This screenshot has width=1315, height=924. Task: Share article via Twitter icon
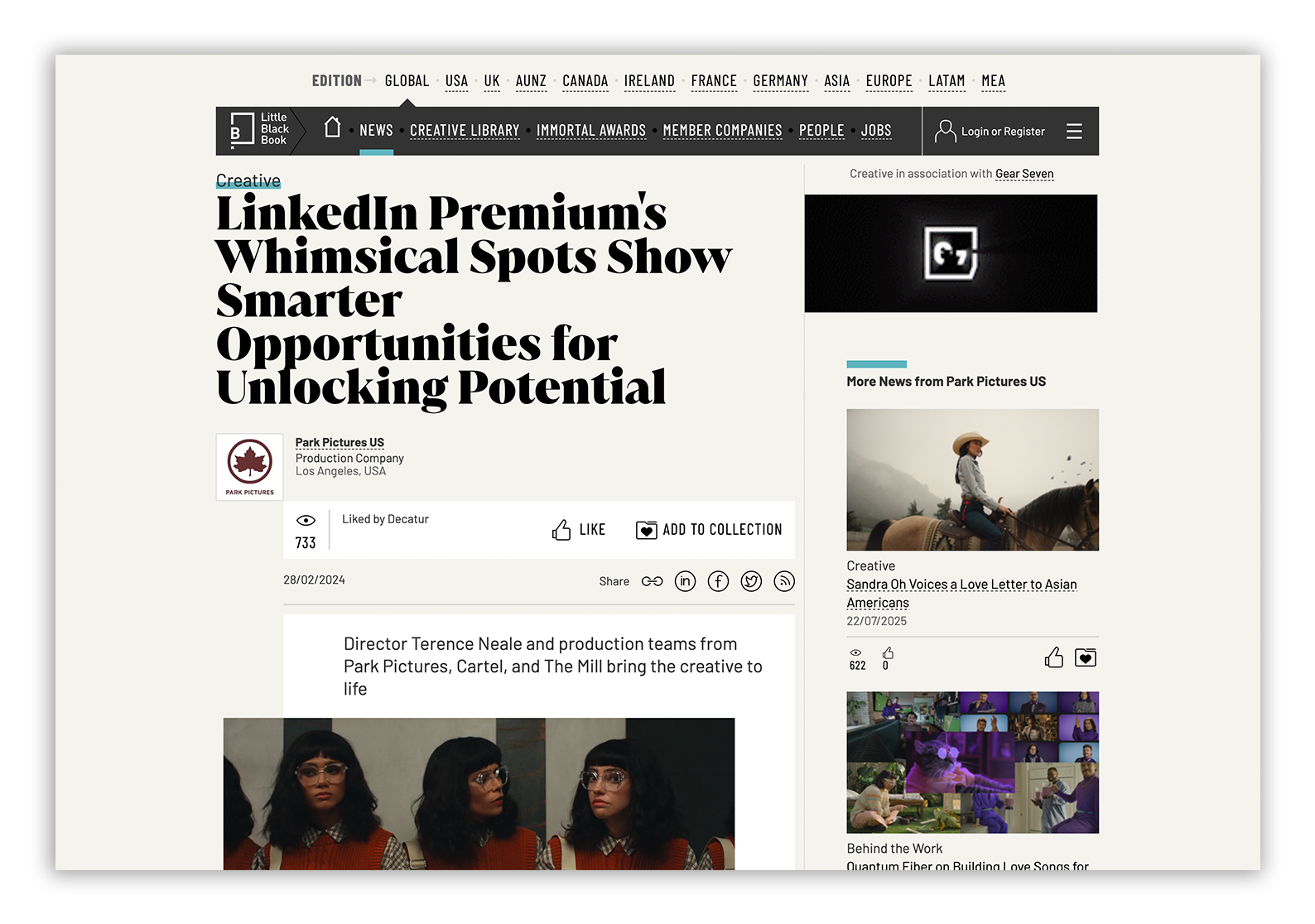coord(751,581)
